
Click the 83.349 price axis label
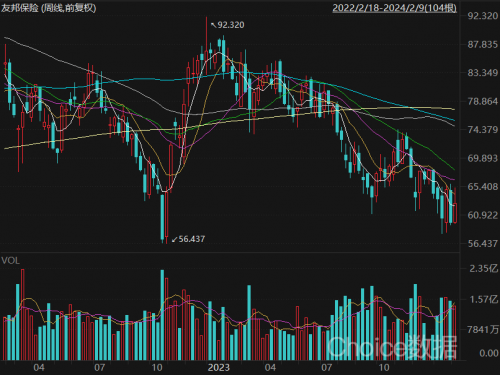(x=483, y=73)
